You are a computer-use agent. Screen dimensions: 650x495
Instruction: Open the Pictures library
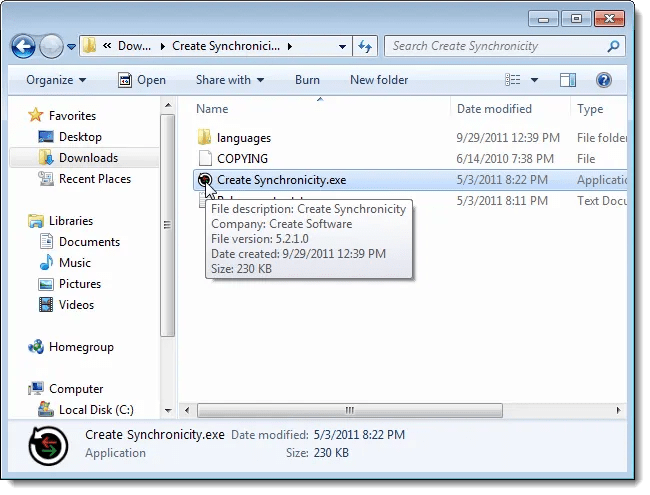coord(80,284)
